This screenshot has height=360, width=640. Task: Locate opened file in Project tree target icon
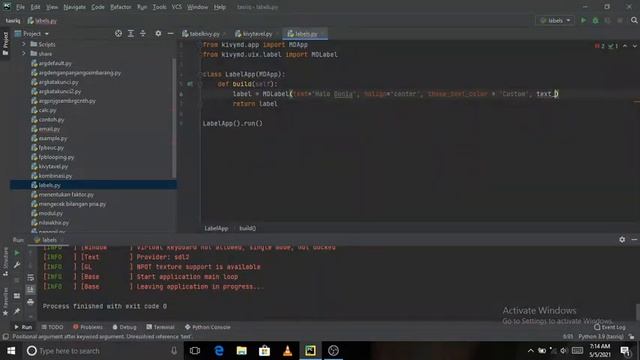click(x=118, y=33)
